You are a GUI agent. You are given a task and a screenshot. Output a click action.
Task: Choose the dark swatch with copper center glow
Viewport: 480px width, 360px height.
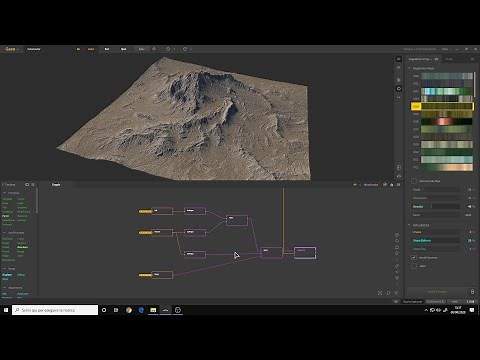[447, 121]
